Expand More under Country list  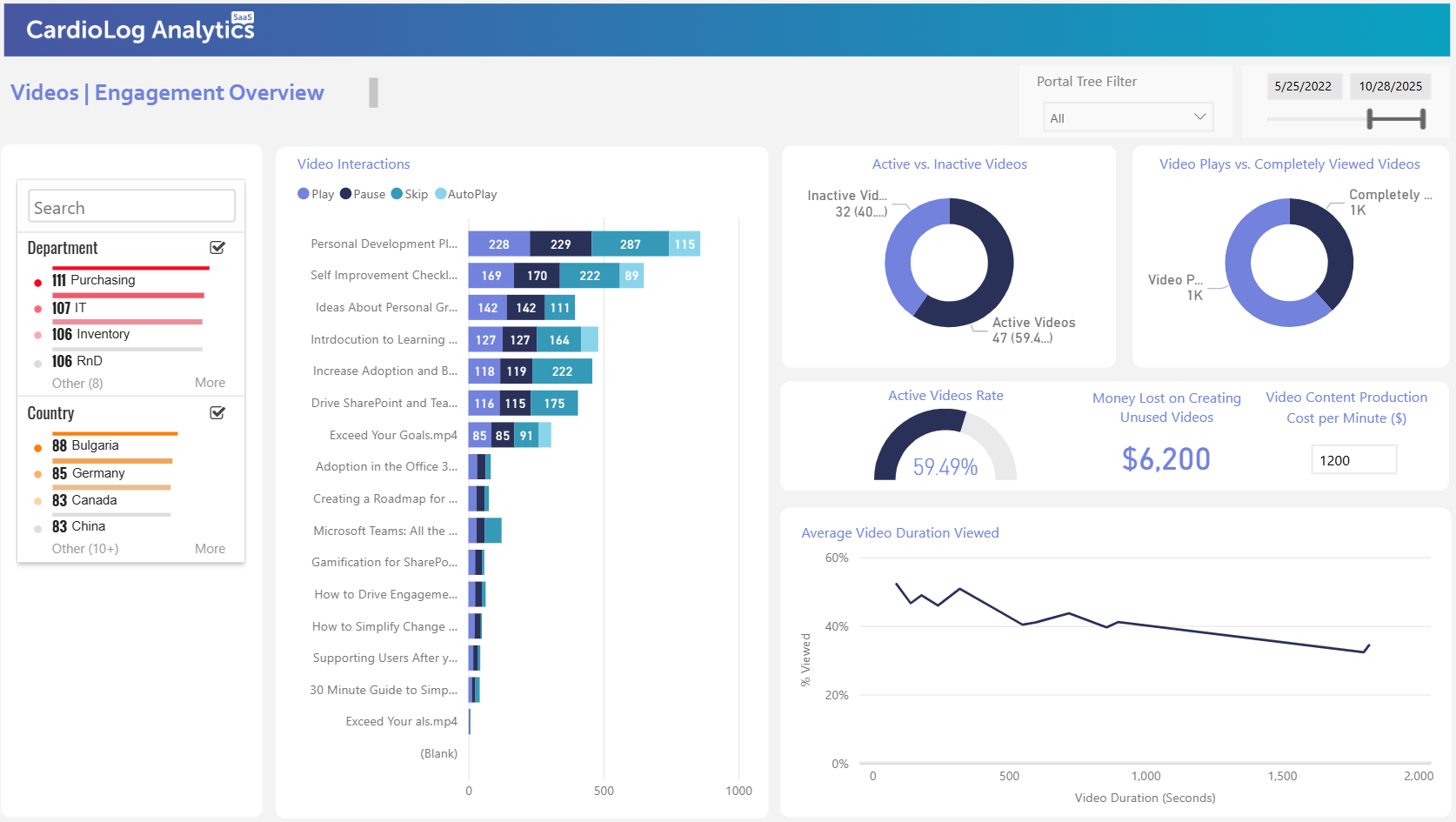(x=210, y=549)
